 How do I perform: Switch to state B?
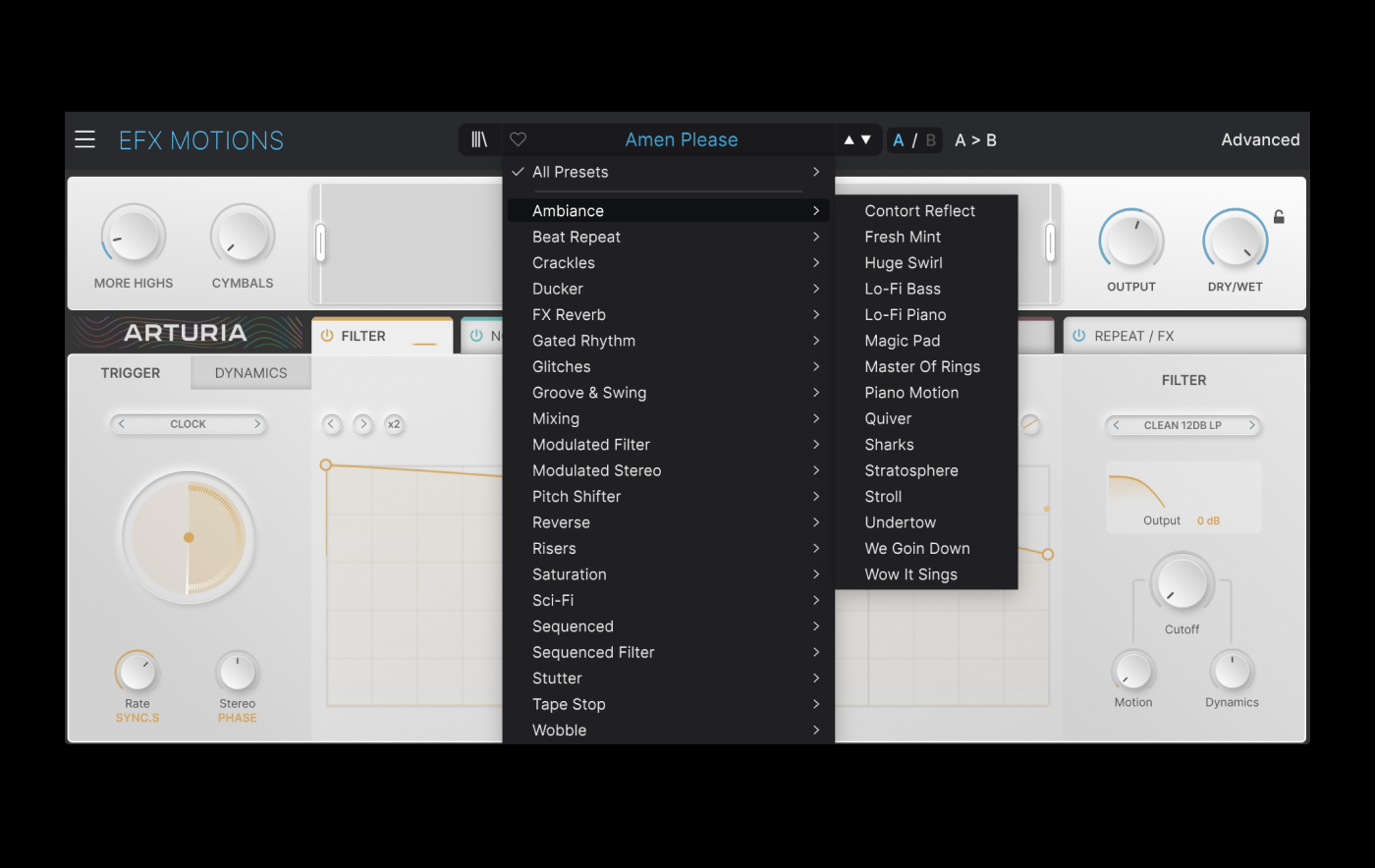click(x=930, y=140)
